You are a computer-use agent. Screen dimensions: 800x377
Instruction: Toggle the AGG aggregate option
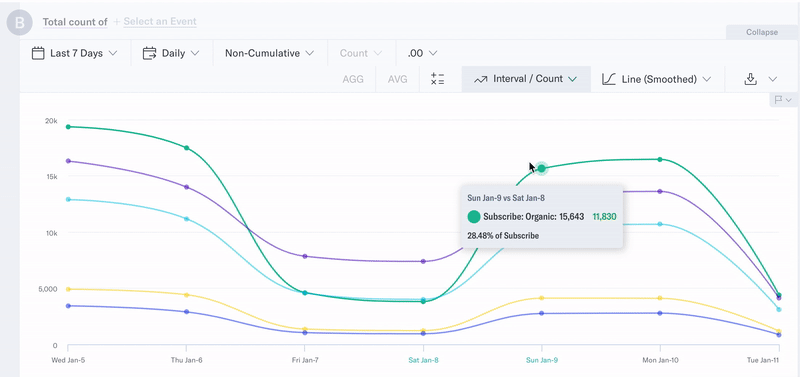tap(353, 79)
